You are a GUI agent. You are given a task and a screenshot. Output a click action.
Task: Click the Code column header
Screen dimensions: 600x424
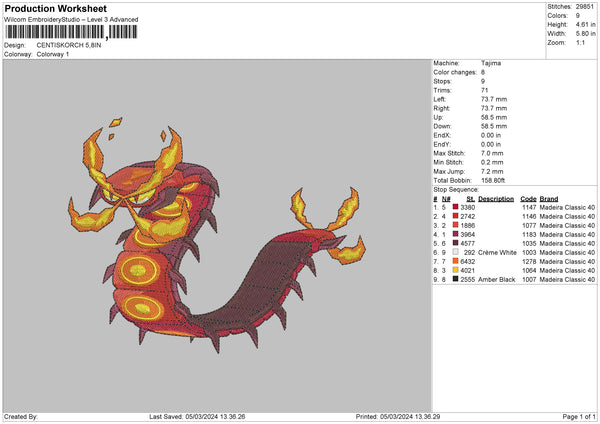pos(528,197)
